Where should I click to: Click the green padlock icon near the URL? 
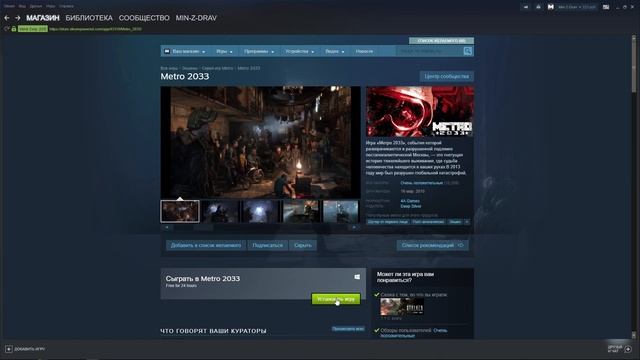(x=13, y=29)
